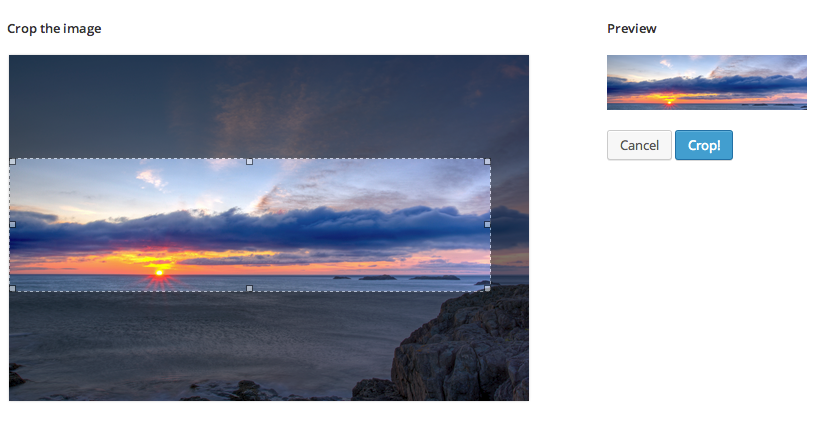Click the dark blue cloud band inside selection
The image size is (818, 425).
[x=250, y=229]
